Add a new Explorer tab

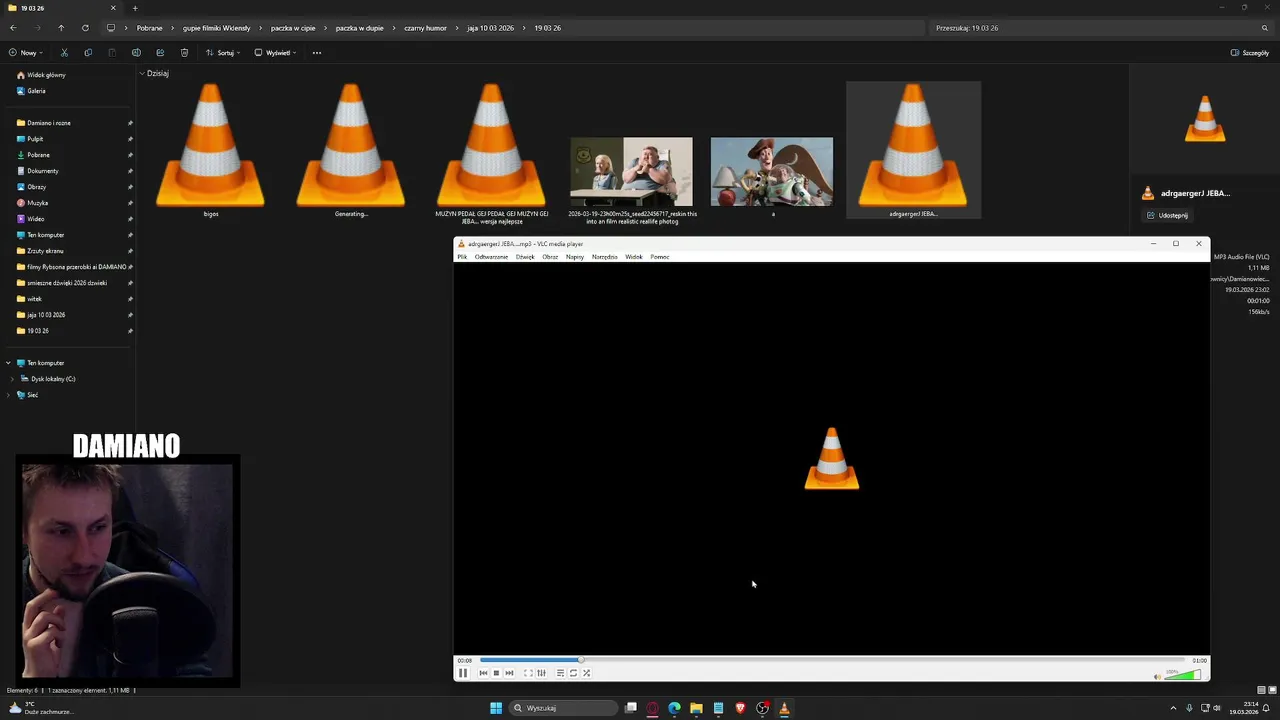(135, 8)
